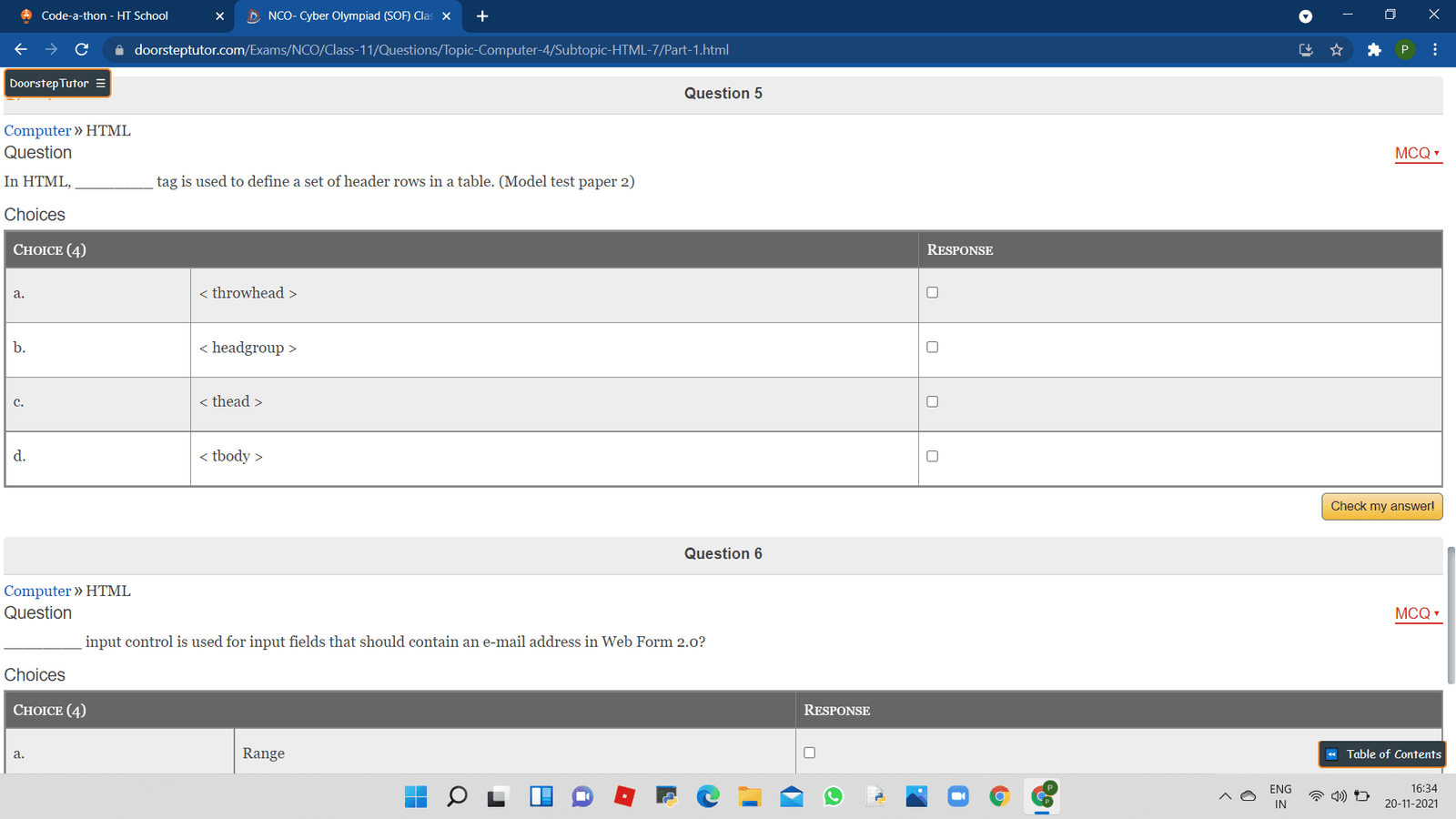This screenshot has height=819, width=1456.
Task: Reload the page with the refresh icon
Action: pyautogui.click(x=82, y=50)
